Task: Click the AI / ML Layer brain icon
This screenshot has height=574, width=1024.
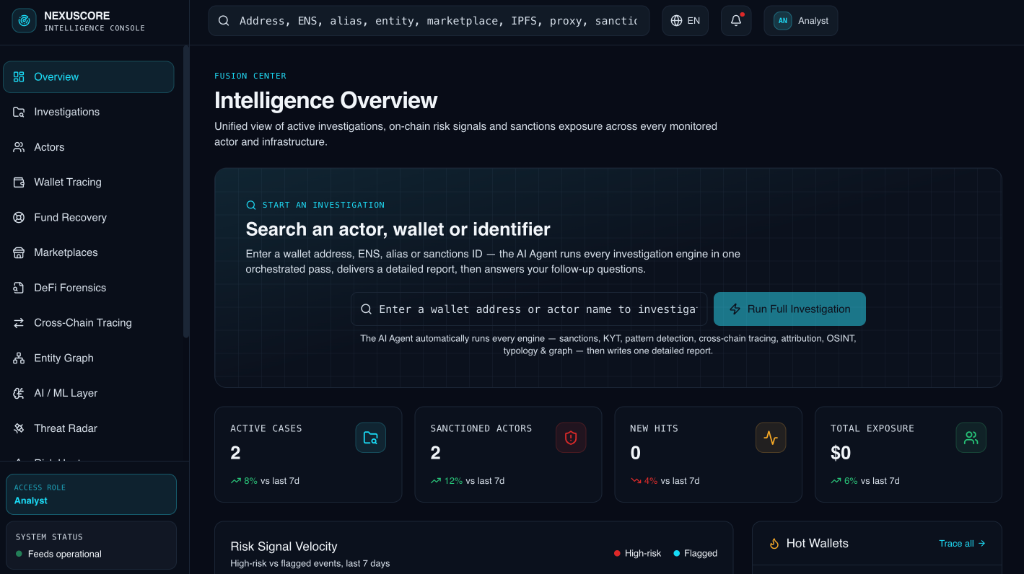Action: pos(19,394)
